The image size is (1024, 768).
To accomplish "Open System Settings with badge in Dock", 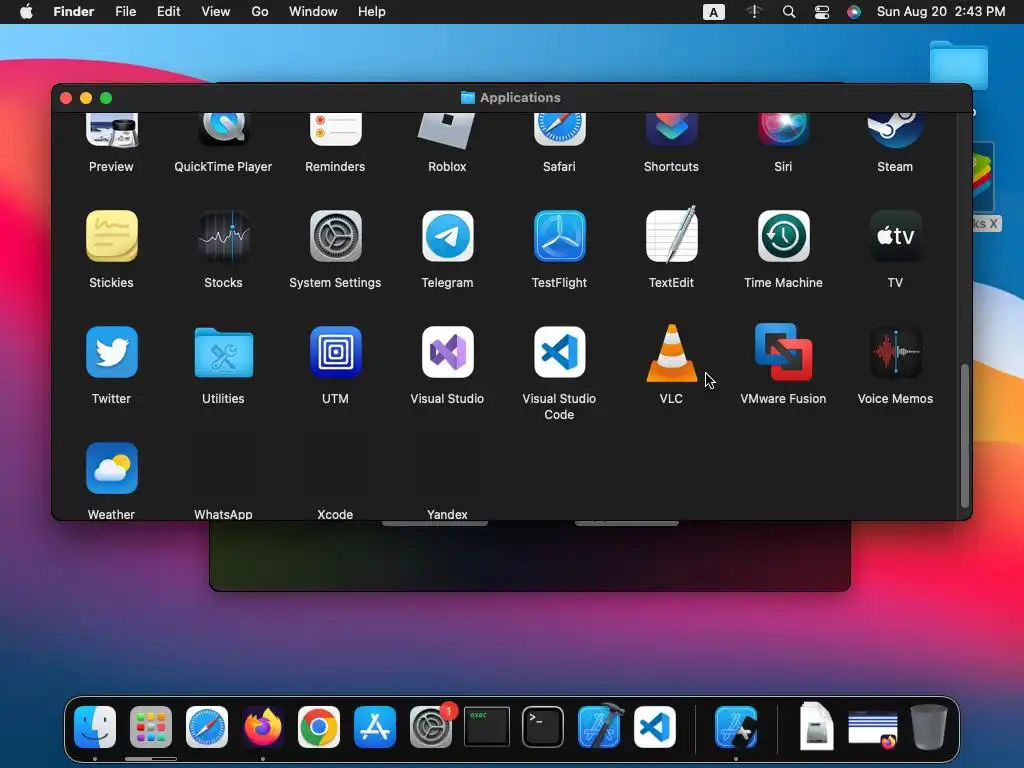I will pyautogui.click(x=431, y=727).
